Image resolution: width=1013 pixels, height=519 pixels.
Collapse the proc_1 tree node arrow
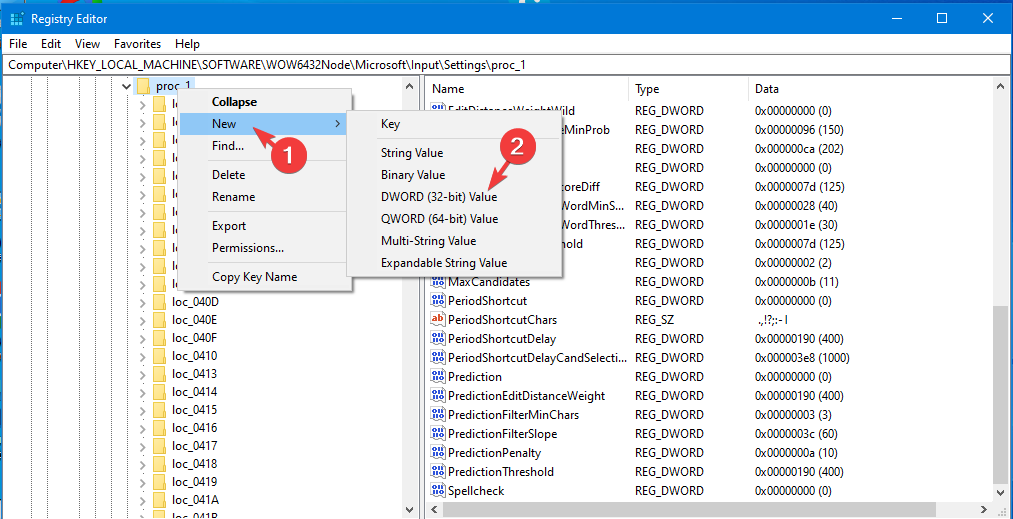126,86
